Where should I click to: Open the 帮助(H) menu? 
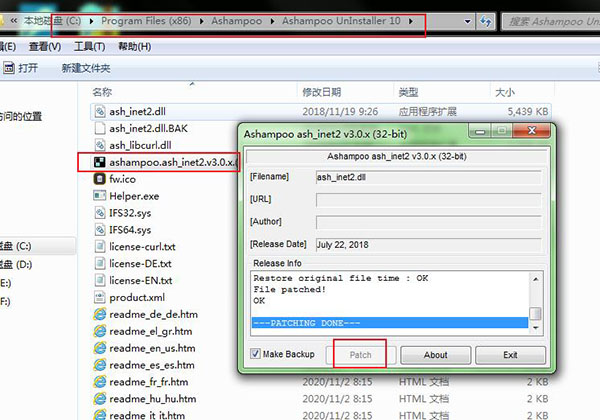tap(135, 47)
